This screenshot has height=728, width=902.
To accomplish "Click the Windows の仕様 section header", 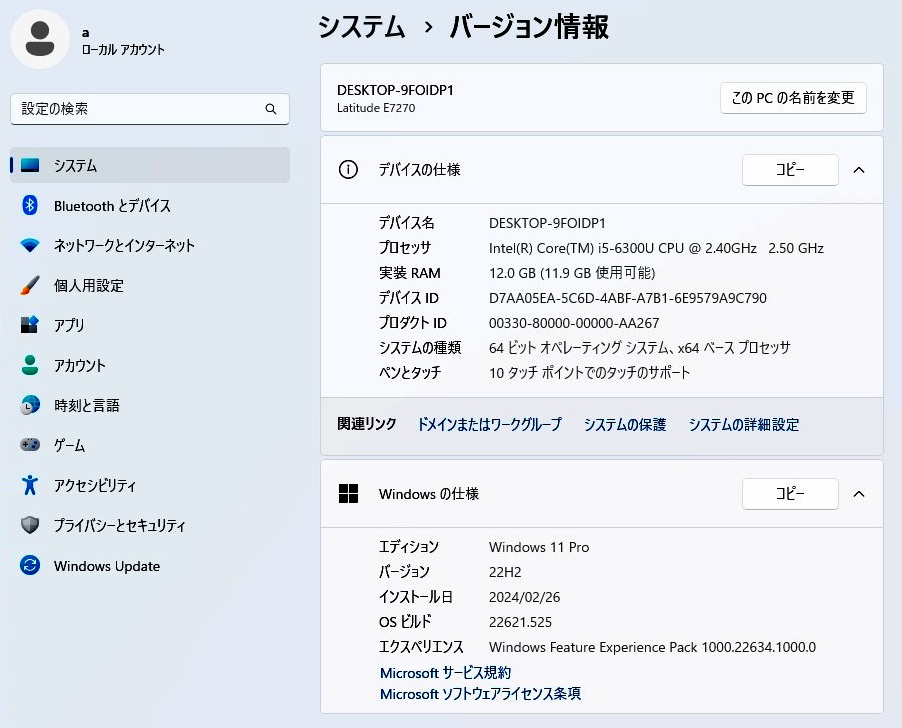I will [x=602, y=493].
